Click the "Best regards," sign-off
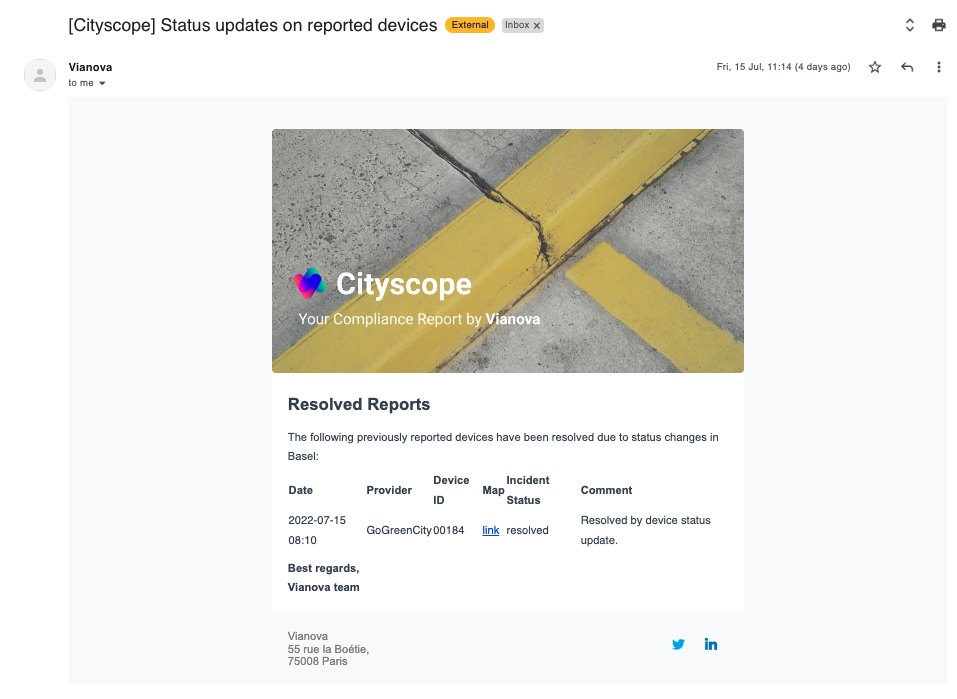 323,568
